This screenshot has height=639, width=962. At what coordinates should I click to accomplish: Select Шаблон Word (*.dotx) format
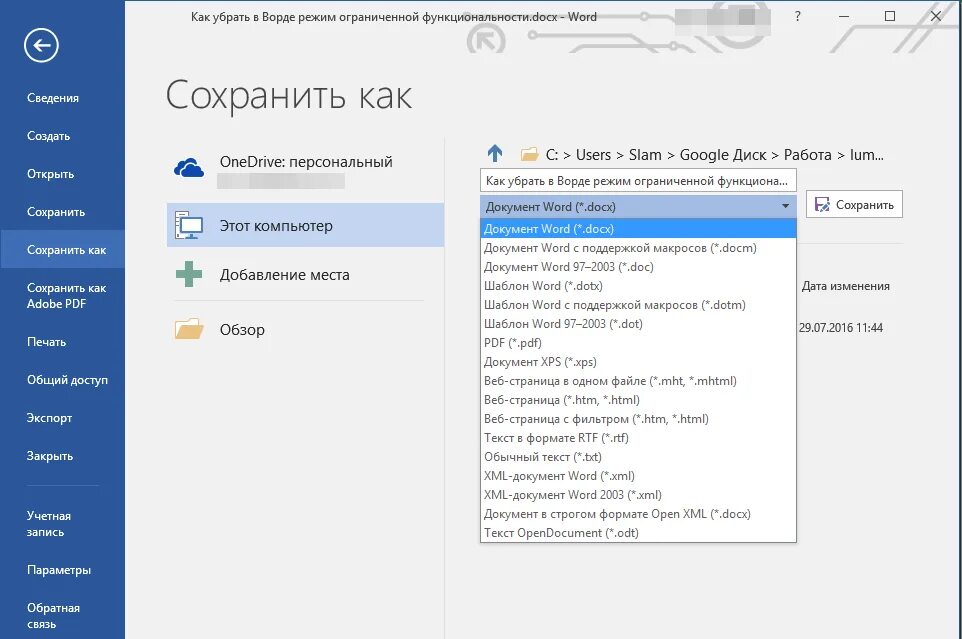point(638,286)
